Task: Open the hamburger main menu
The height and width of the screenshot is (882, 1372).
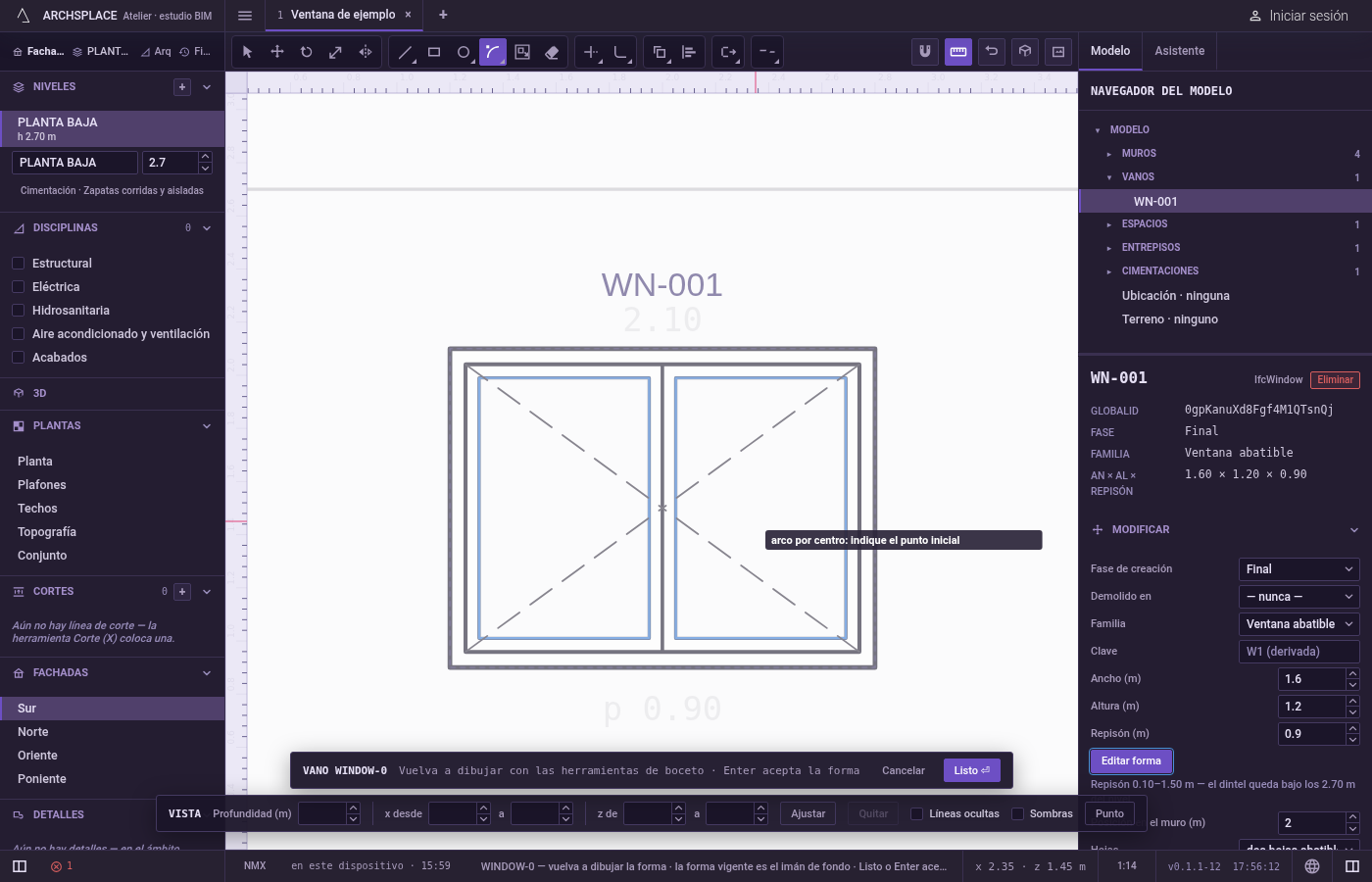Action: 245,16
